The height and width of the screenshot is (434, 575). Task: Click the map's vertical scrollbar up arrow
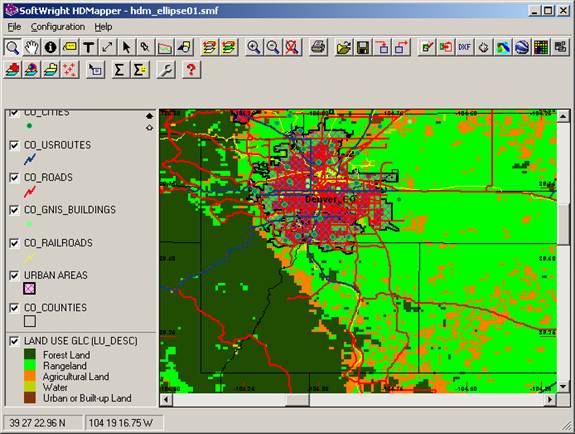[x=563, y=116]
